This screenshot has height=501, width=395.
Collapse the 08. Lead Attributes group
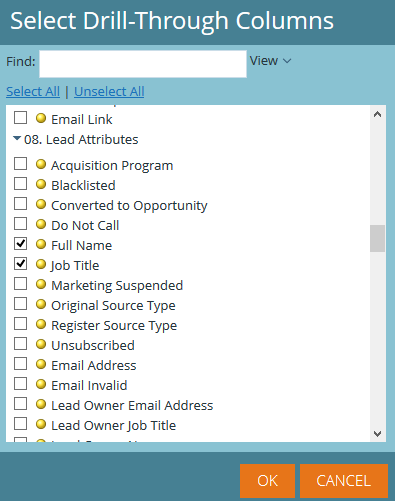point(17,138)
